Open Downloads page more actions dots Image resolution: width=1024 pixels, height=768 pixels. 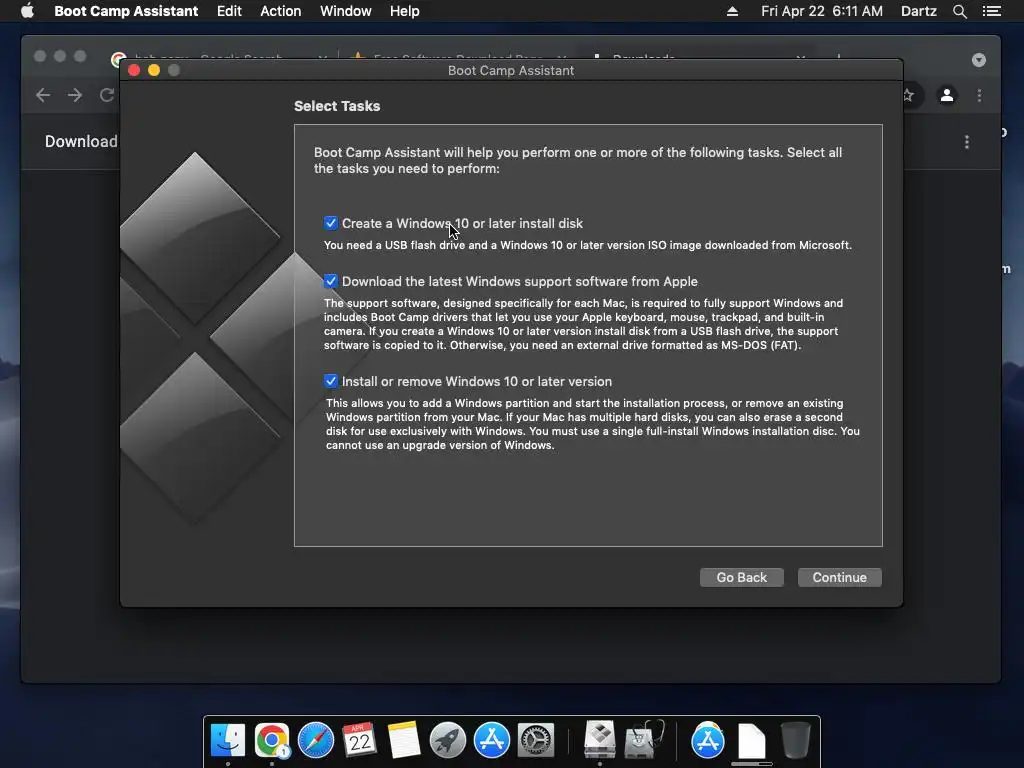pos(967,142)
